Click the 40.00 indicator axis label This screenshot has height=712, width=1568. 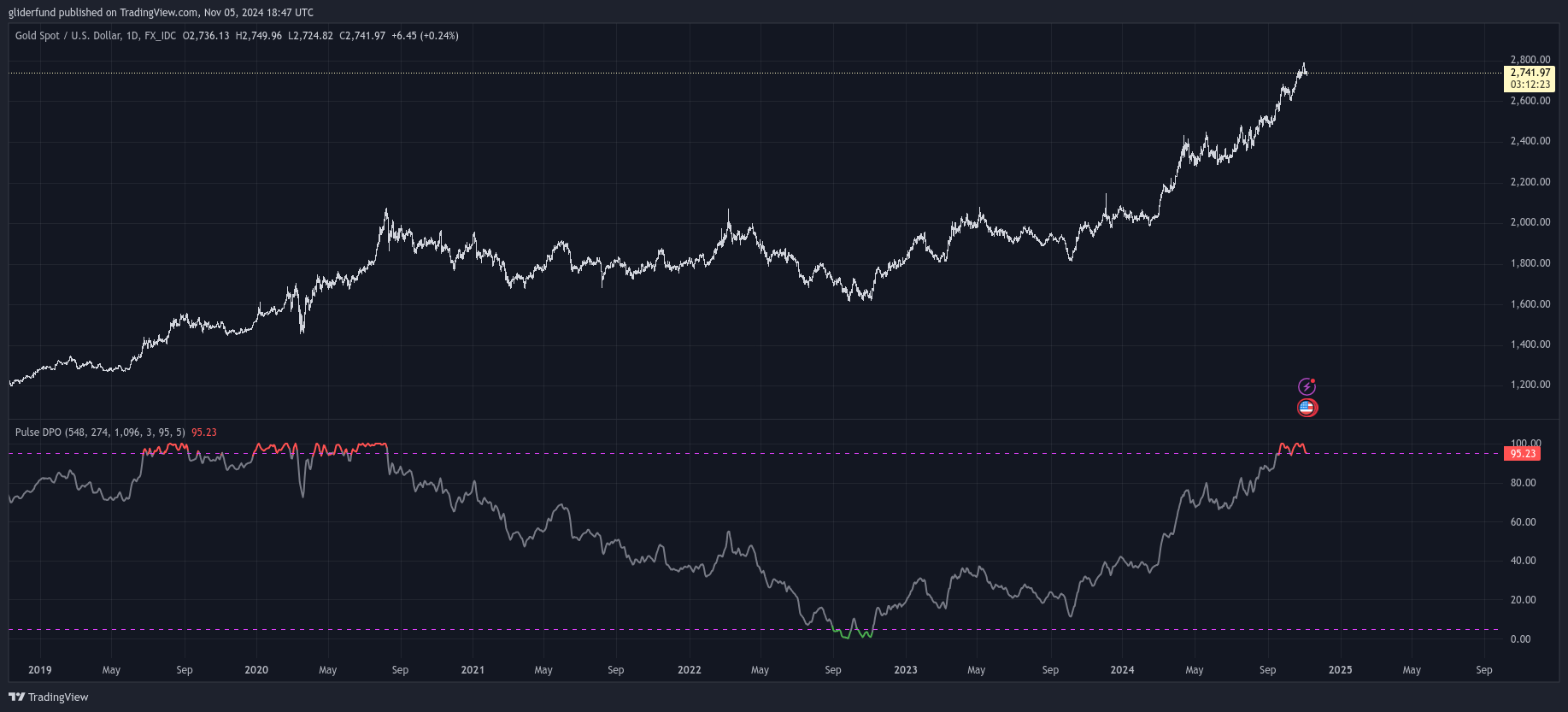(x=1523, y=561)
